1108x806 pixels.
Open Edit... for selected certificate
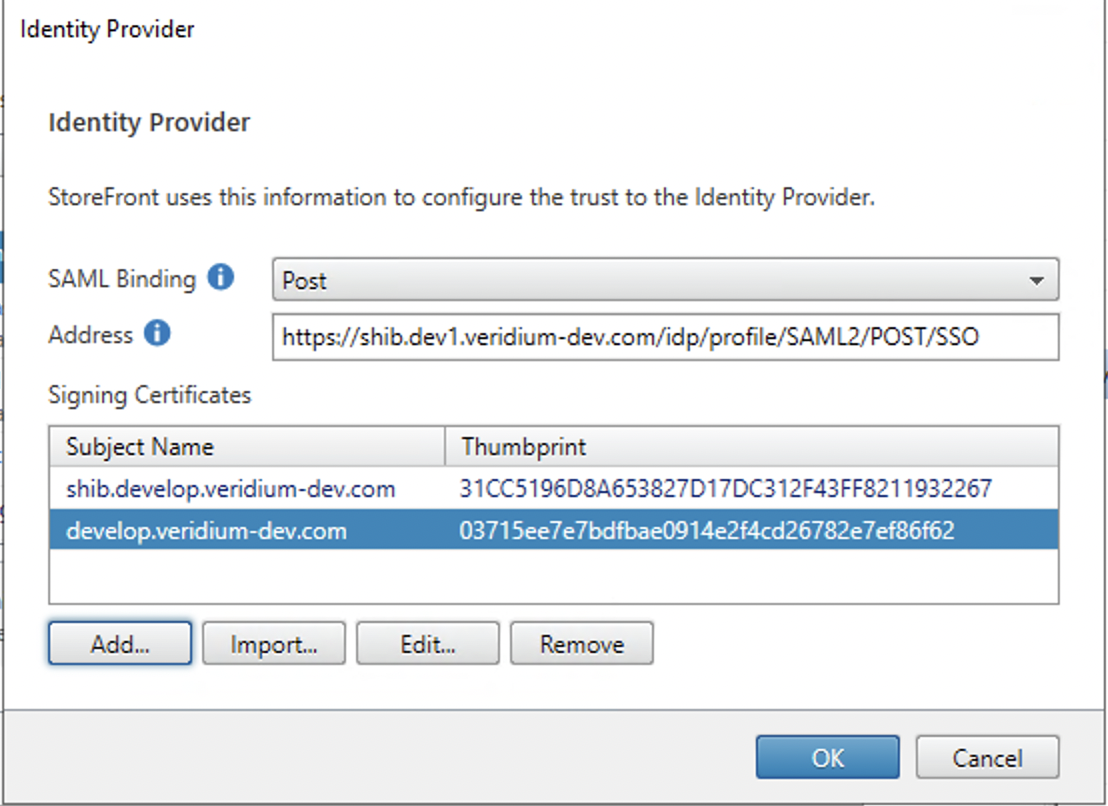(428, 644)
